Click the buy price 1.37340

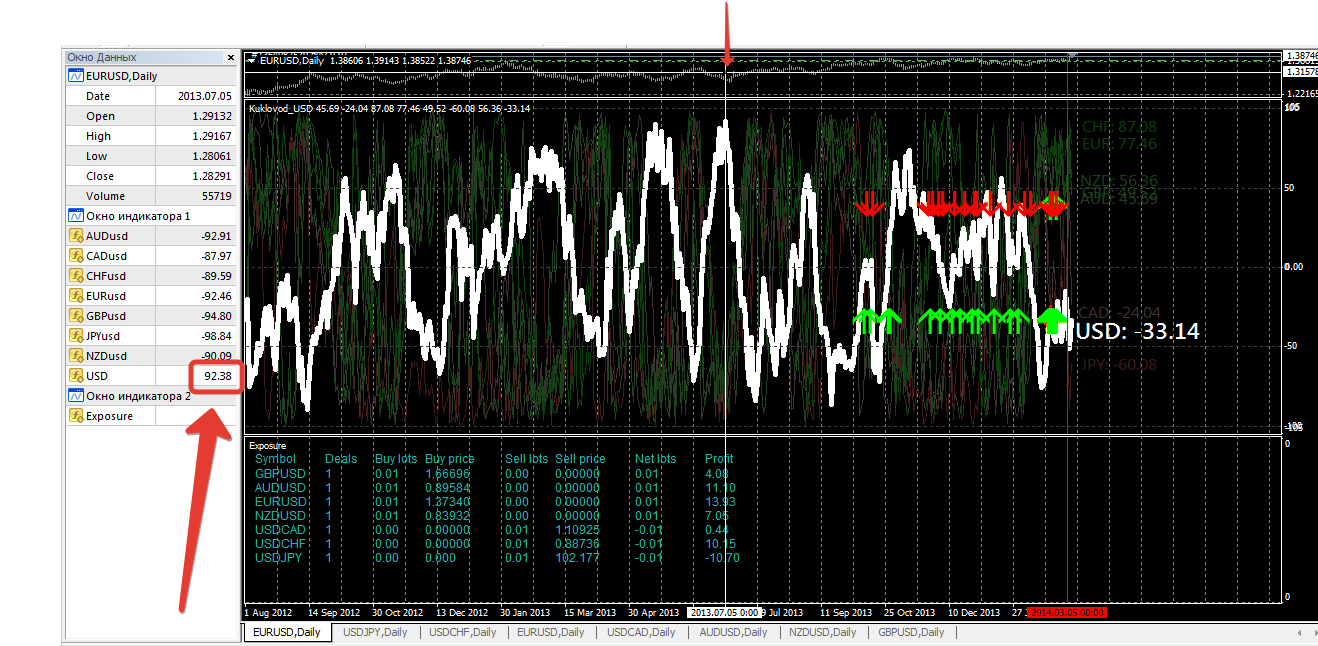coord(447,501)
